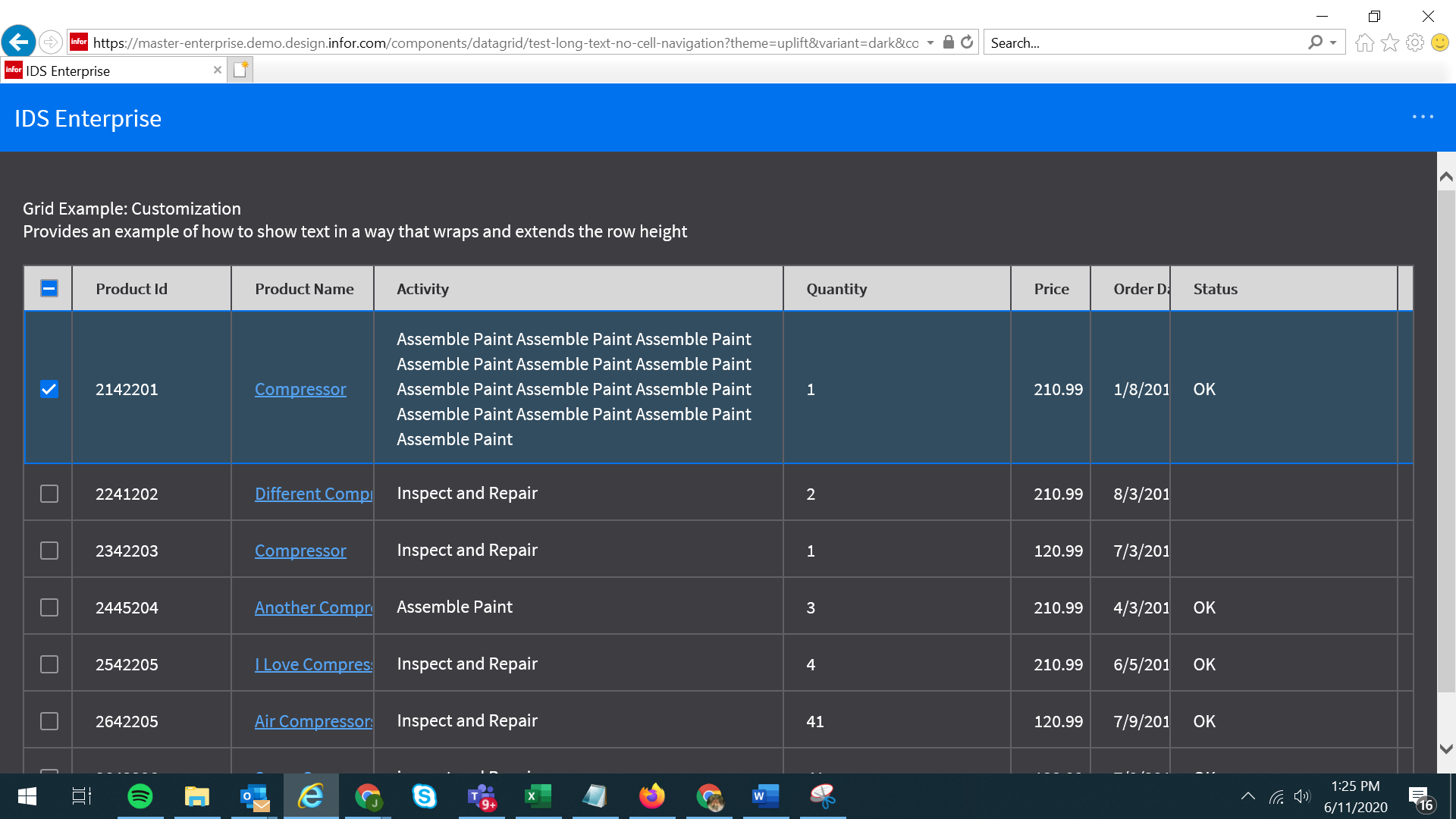
Task: Open the search provider dropdown arrow
Action: [x=1333, y=43]
